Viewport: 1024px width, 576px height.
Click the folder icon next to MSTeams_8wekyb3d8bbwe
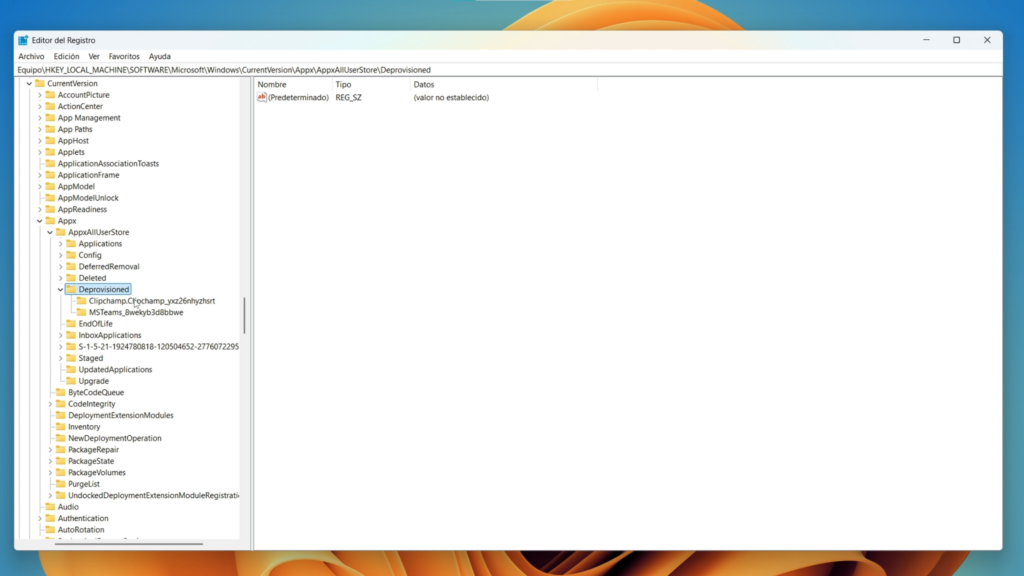pos(81,312)
